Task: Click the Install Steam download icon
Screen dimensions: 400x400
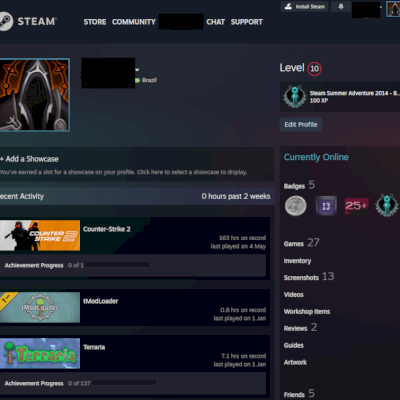Action: coord(288,6)
